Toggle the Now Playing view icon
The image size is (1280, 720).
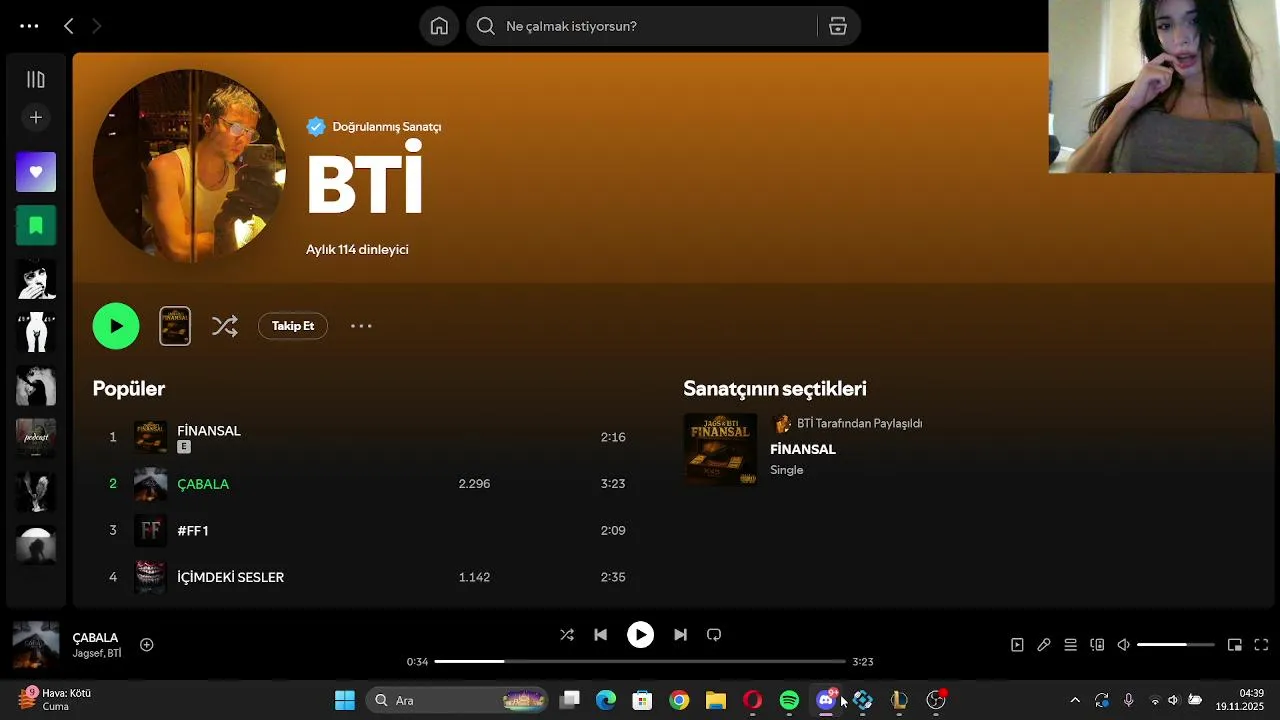click(x=1017, y=645)
